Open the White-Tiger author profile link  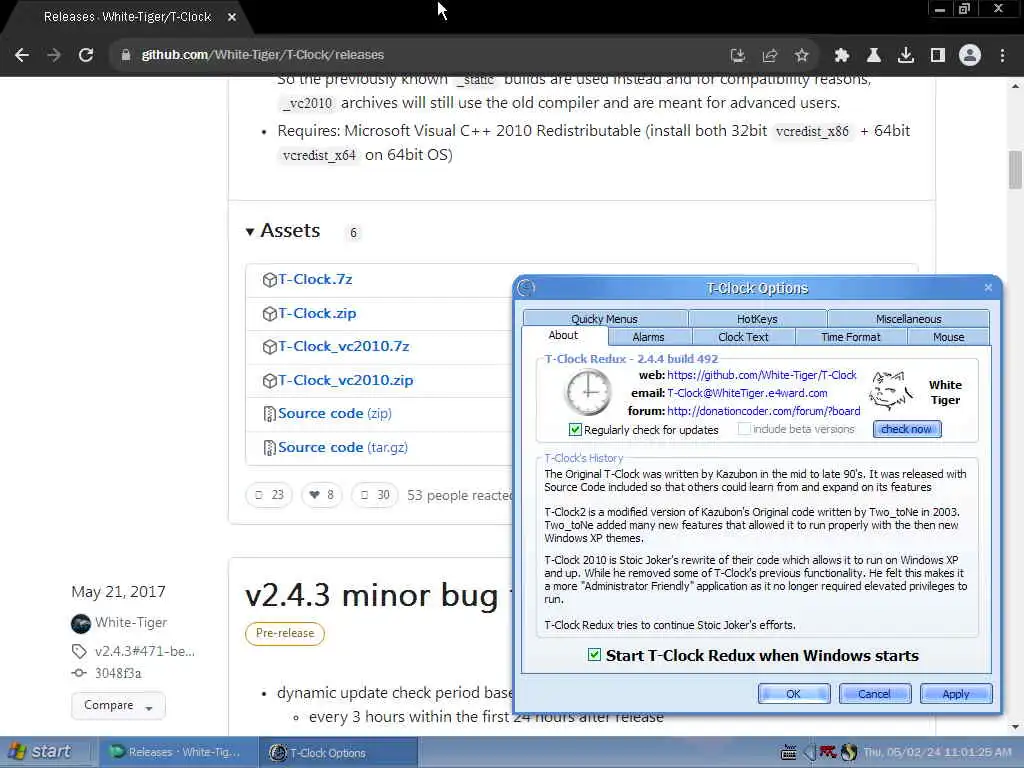(131, 622)
